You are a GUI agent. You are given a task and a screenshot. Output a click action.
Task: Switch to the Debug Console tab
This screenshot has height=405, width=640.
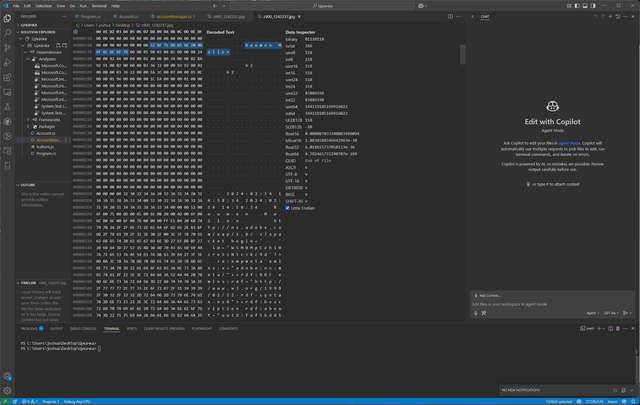pyautogui.click(x=83, y=329)
